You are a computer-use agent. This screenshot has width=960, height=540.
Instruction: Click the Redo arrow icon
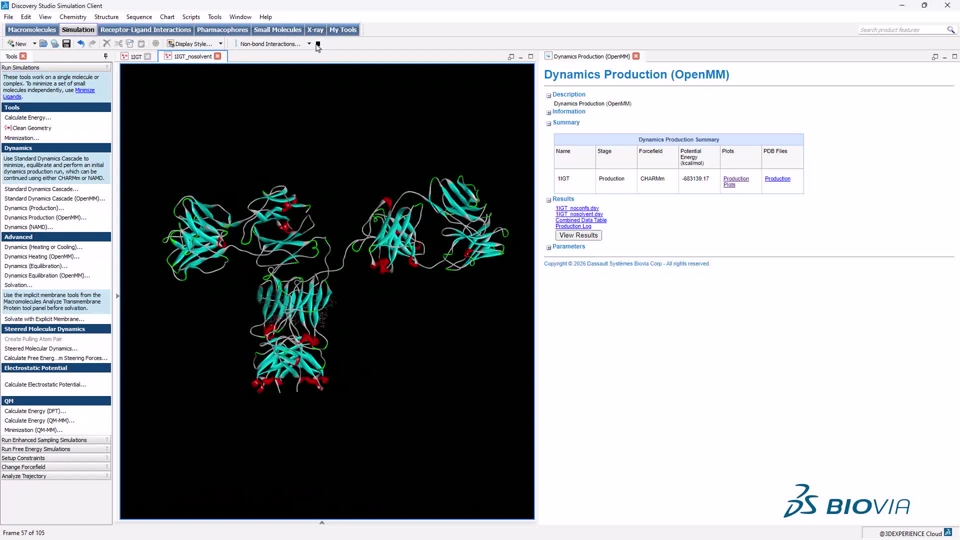tap(92, 44)
